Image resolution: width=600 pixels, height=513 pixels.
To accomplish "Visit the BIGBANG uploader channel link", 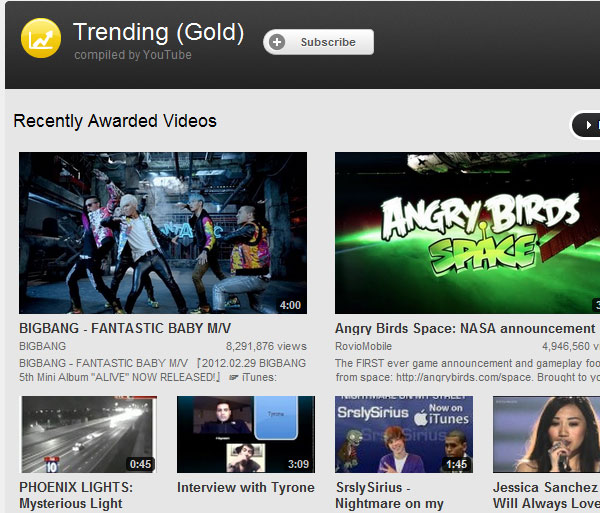I will click(x=42, y=346).
